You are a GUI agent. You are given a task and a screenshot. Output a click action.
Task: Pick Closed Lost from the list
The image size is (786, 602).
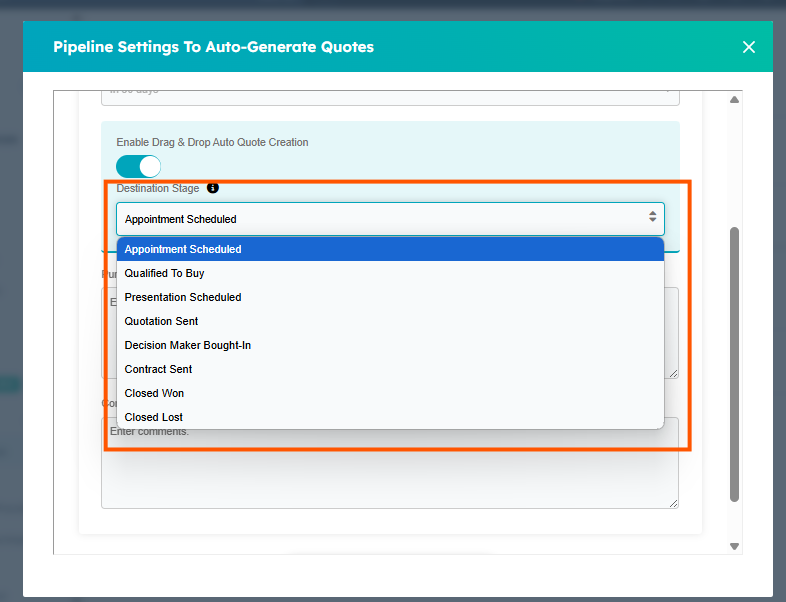click(390, 417)
